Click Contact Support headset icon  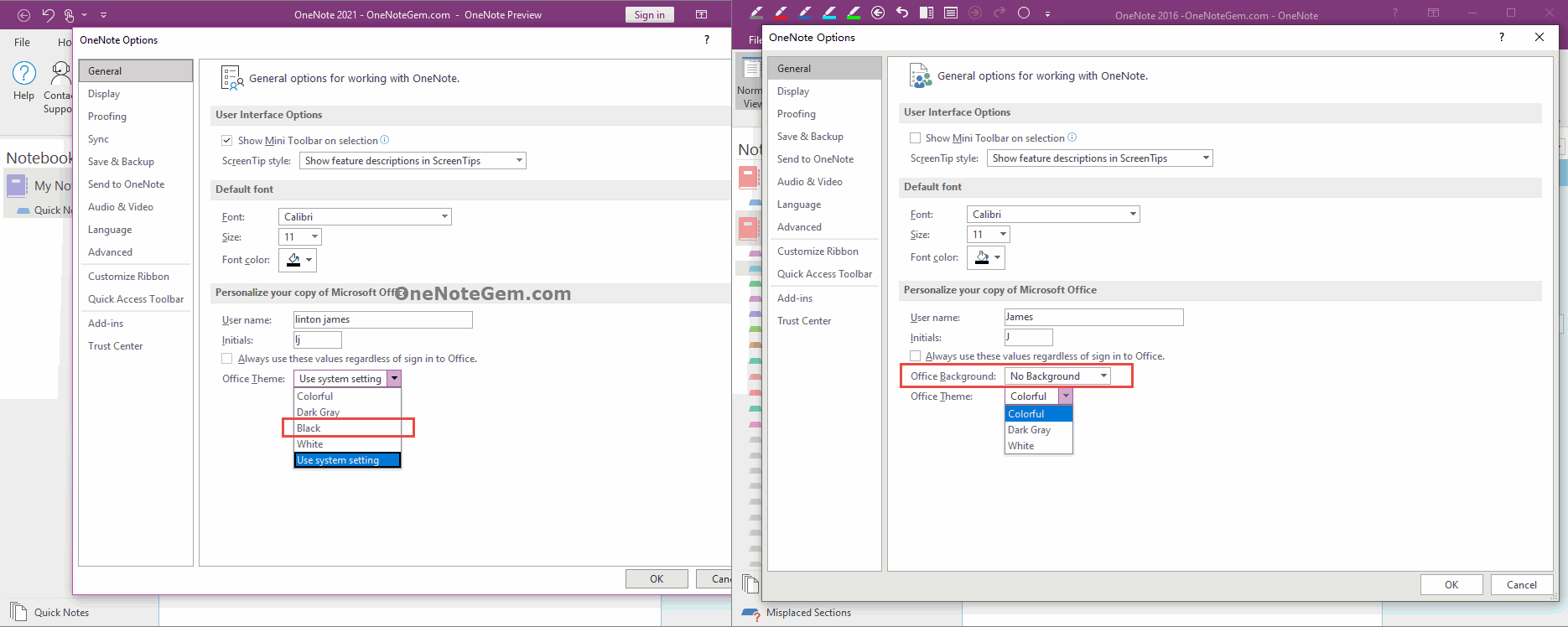61,73
